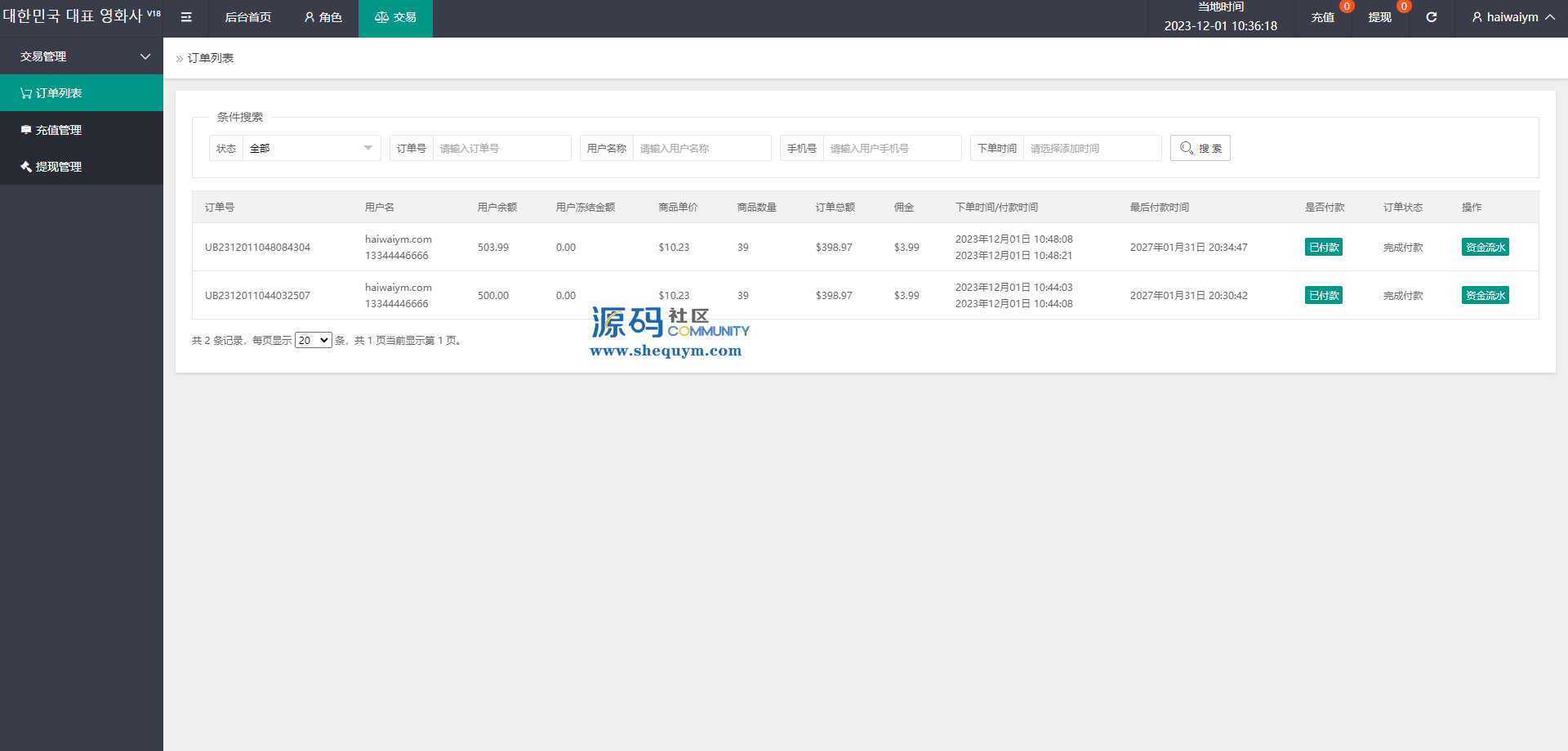1568x751 pixels.
Task: Collapse the 交易管理 sidebar group
Action: 82,56
